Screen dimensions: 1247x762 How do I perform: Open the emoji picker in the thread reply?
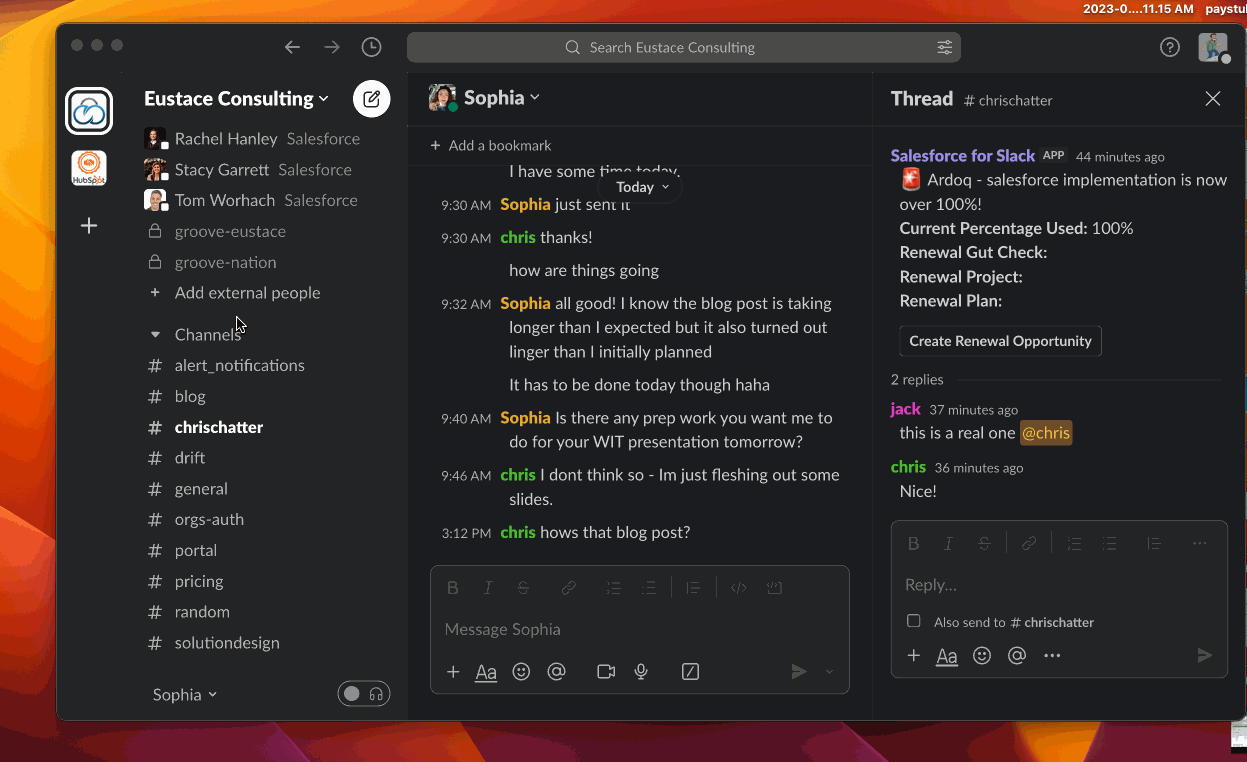982,656
